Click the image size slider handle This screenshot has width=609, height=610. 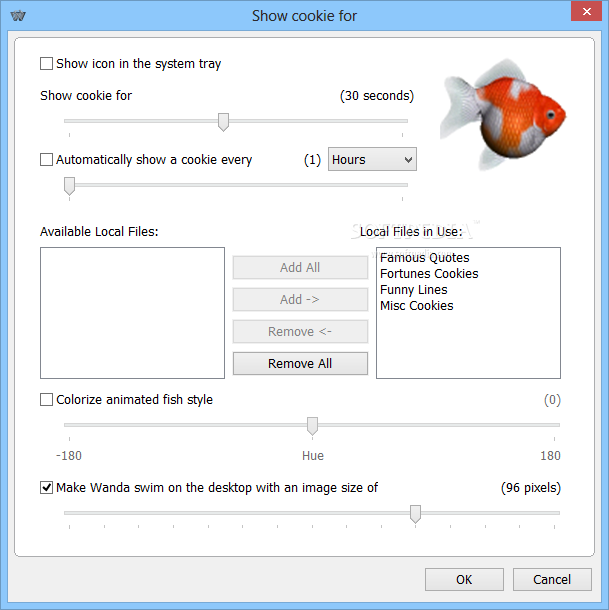tap(415, 514)
